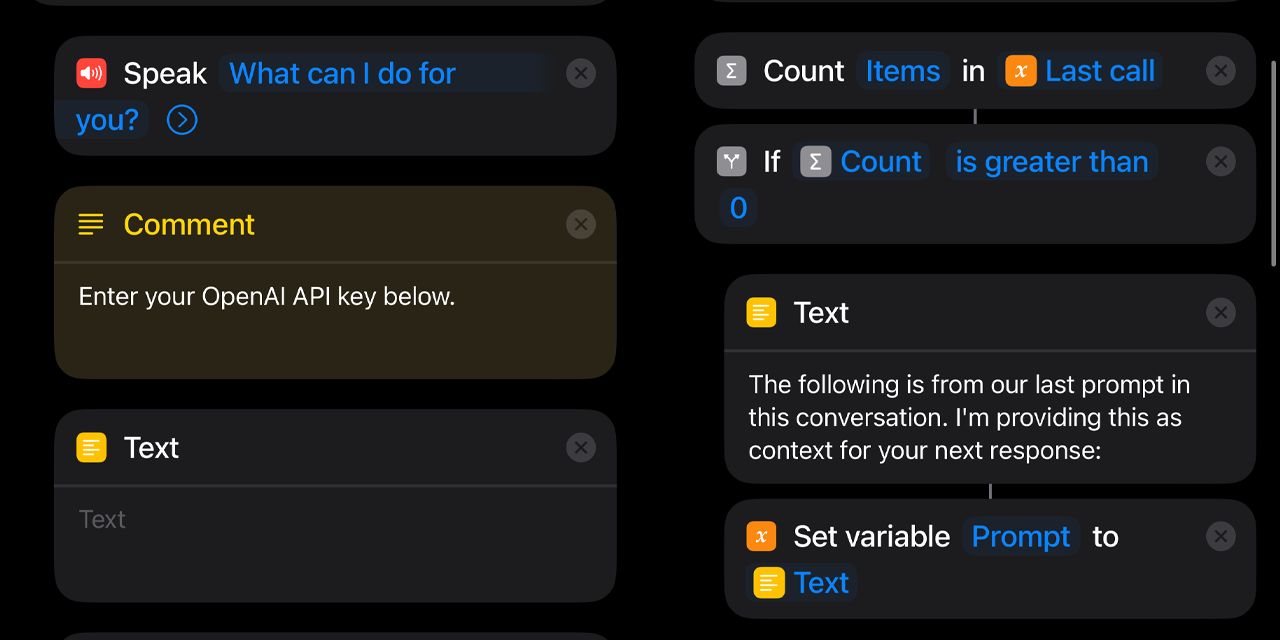Image resolution: width=1280 pixels, height=640 pixels.
Task: Click the Speak action's speaker icon
Action: tap(91, 72)
